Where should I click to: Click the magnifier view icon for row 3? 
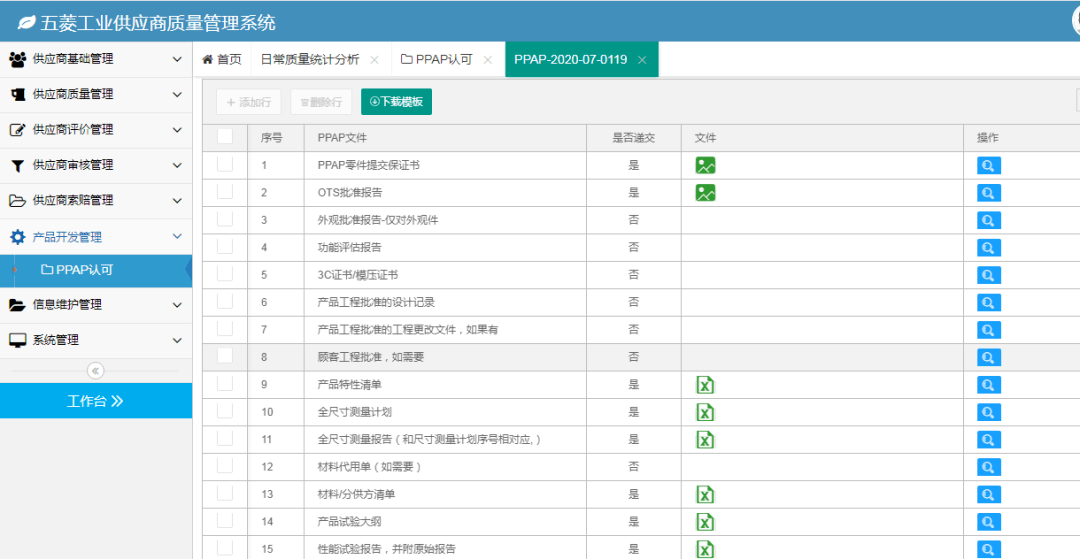pyautogui.click(x=988, y=220)
